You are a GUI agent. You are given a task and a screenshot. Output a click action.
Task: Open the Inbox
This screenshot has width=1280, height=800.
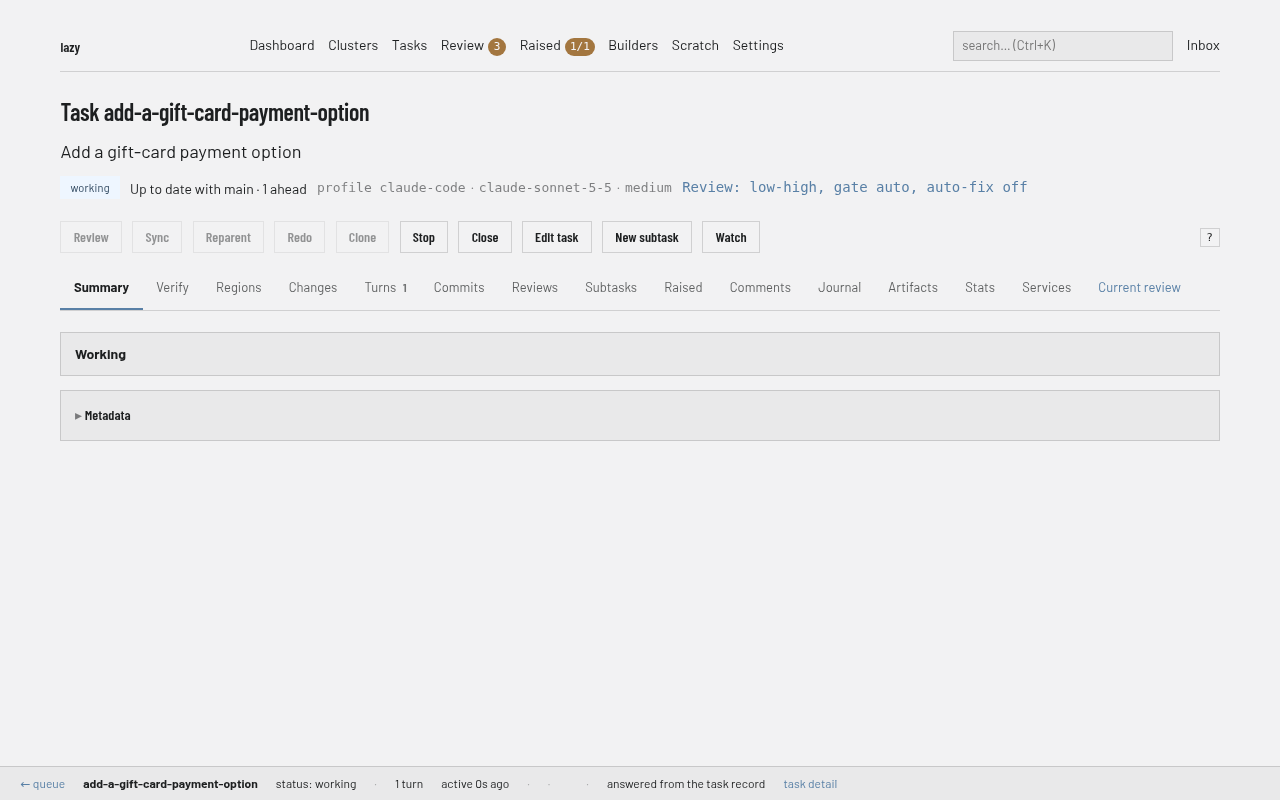pos(1203,45)
